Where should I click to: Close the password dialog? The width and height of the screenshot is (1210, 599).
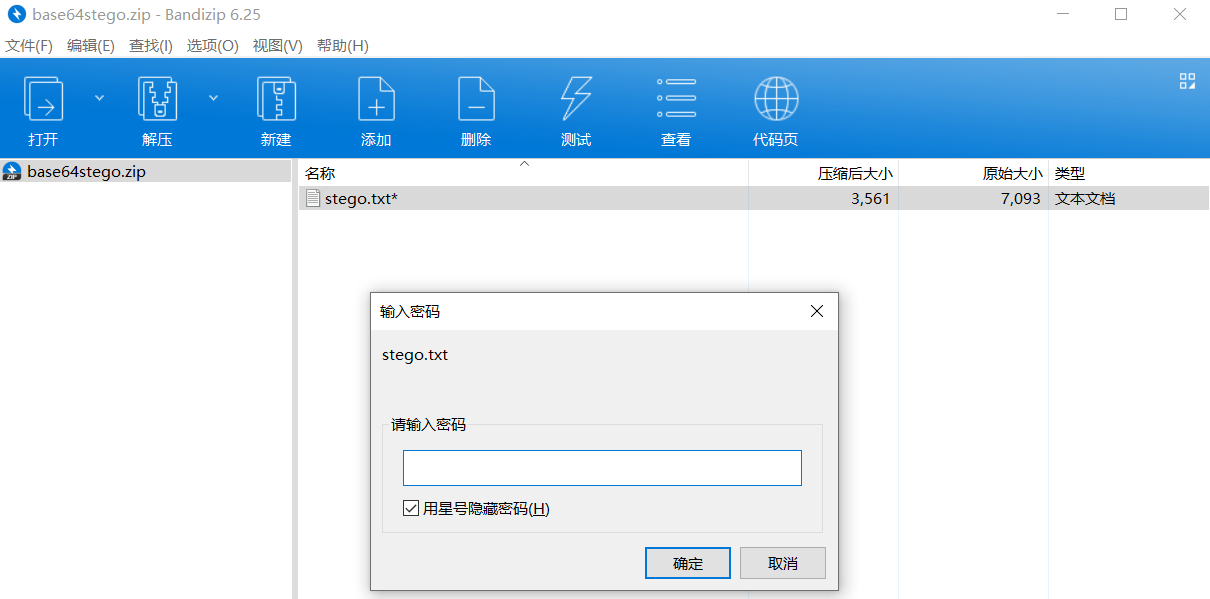pos(817,311)
